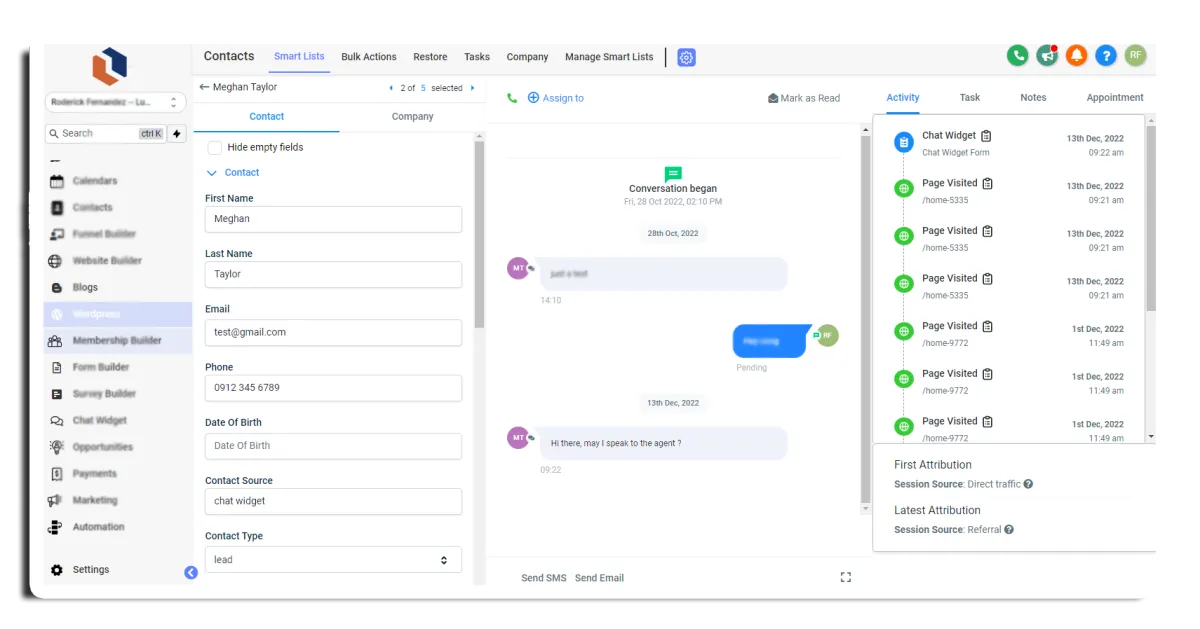The height and width of the screenshot is (629, 1200).
Task: Go back using arrow beside Meghan Taylor
Action: point(204,87)
